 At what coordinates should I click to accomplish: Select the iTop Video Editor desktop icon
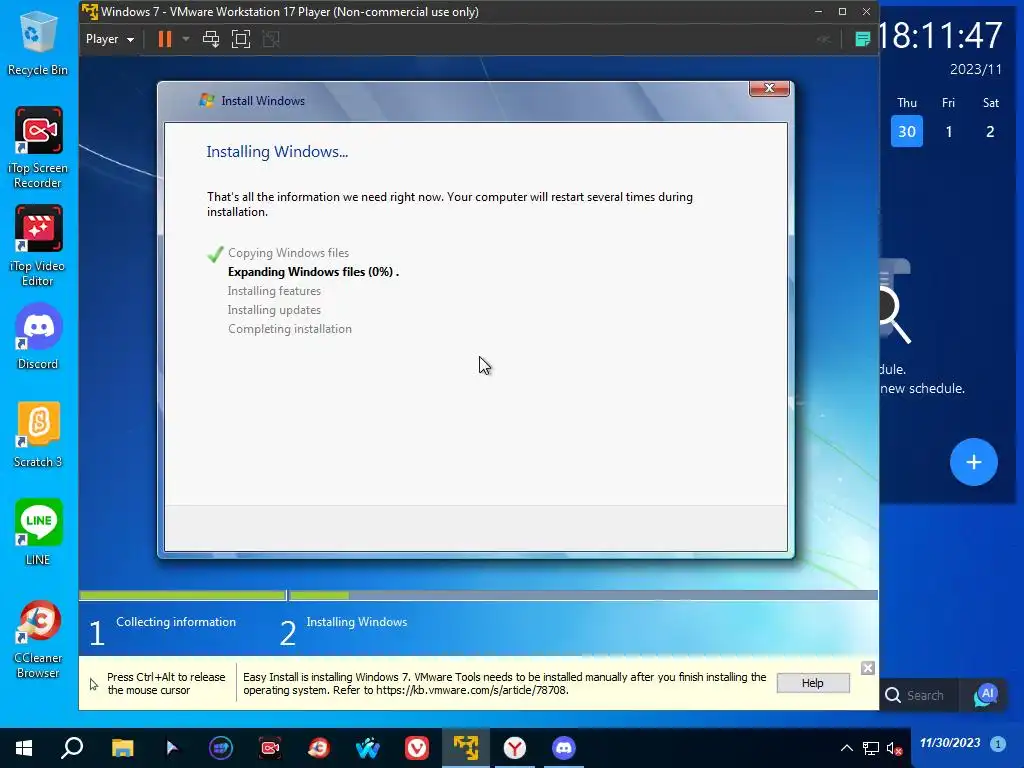[x=38, y=246]
